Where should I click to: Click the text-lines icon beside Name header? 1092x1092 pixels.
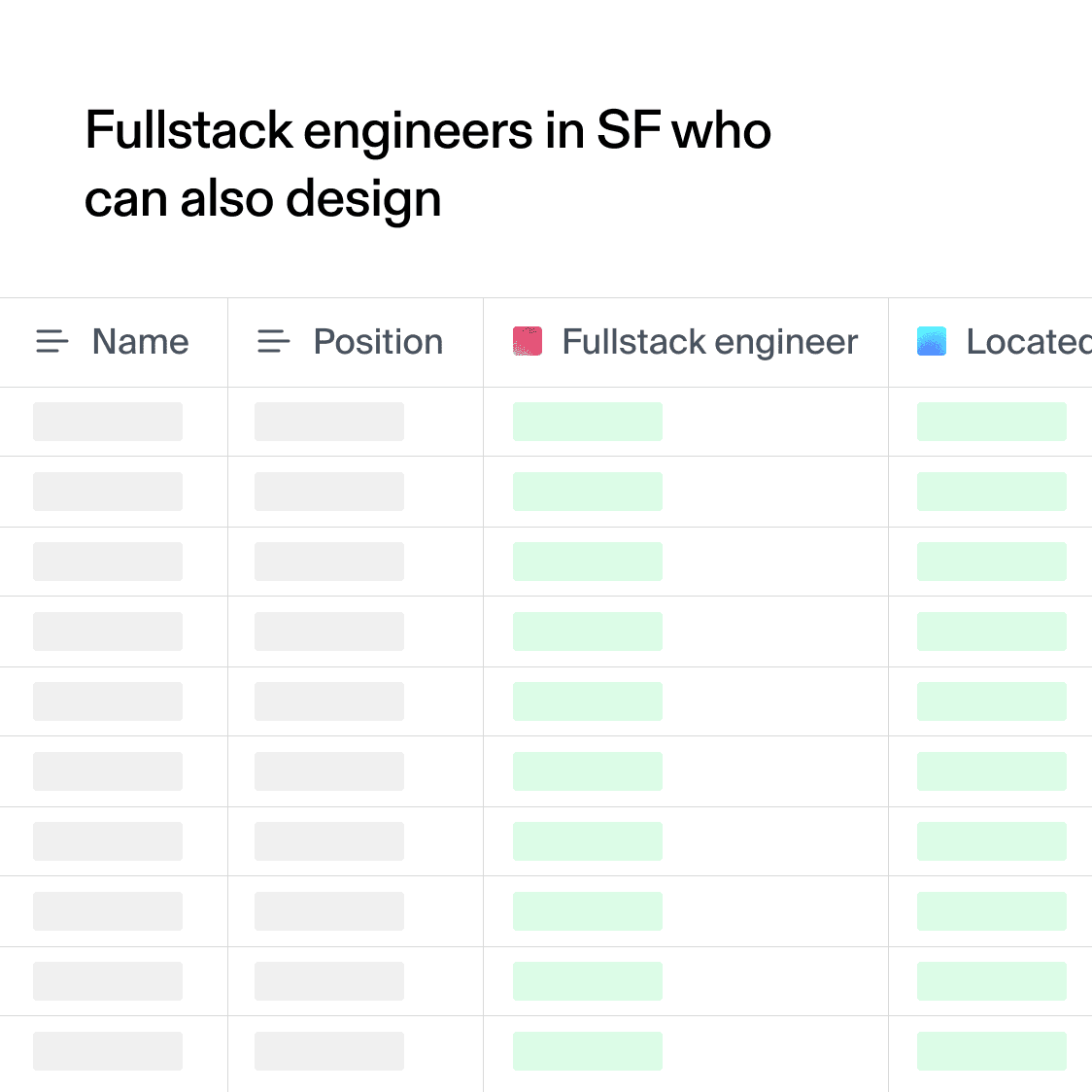[x=52, y=342]
